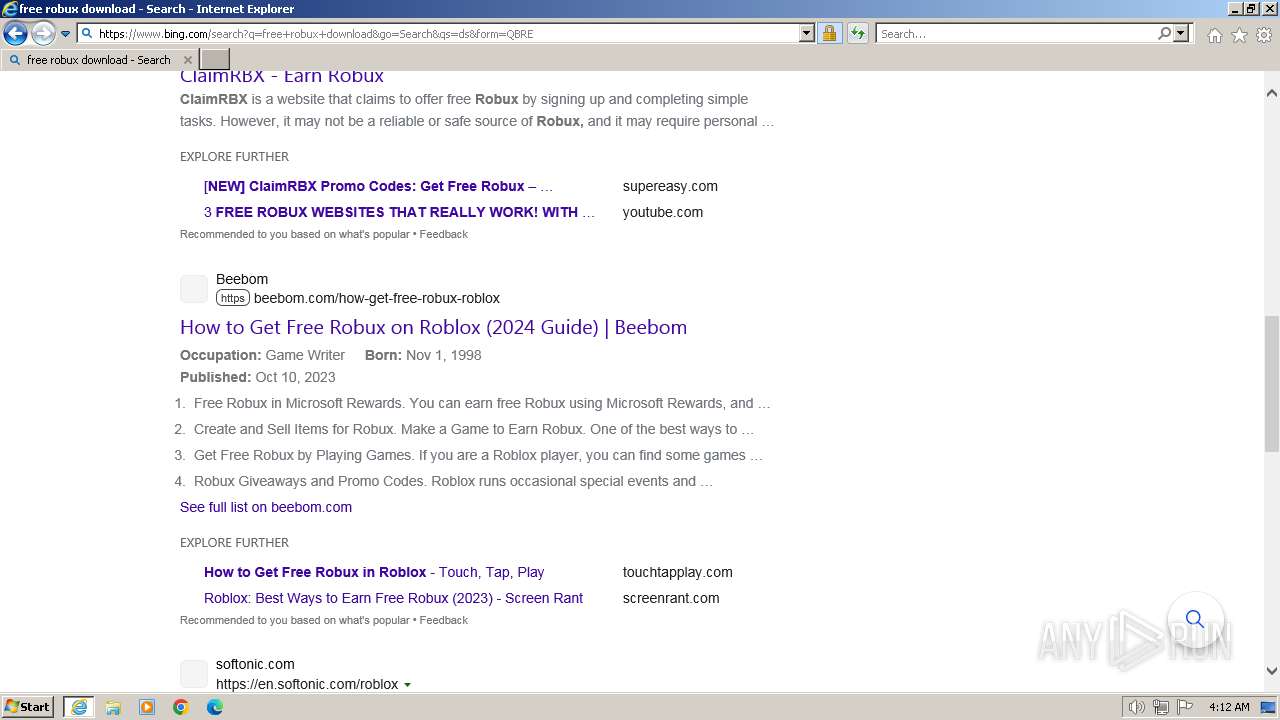The width and height of the screenshot is (1280, 720).
Task: Click the Feedback link under Beebom result
Action: 443,620
